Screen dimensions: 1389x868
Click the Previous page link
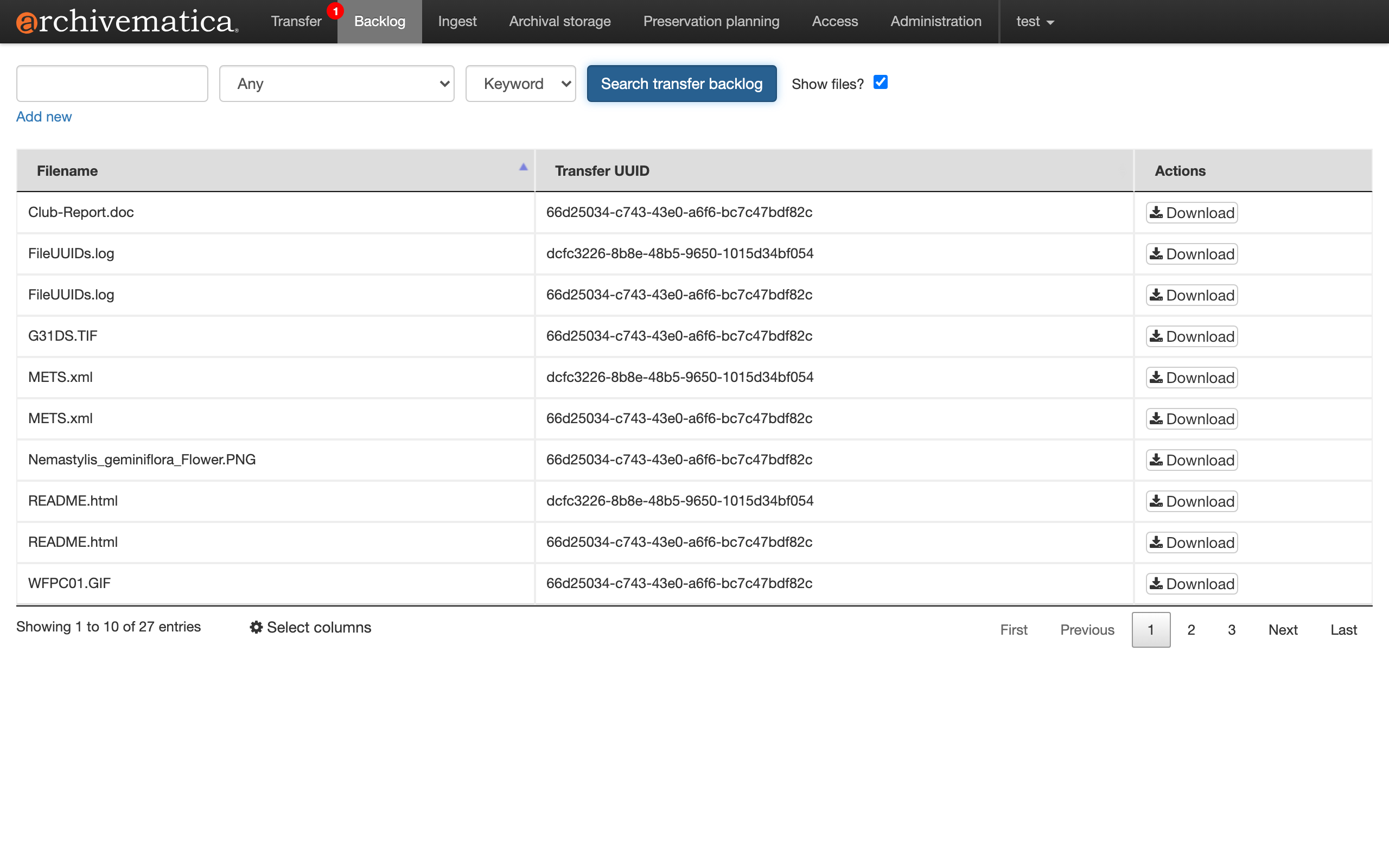coord(1087,630)
